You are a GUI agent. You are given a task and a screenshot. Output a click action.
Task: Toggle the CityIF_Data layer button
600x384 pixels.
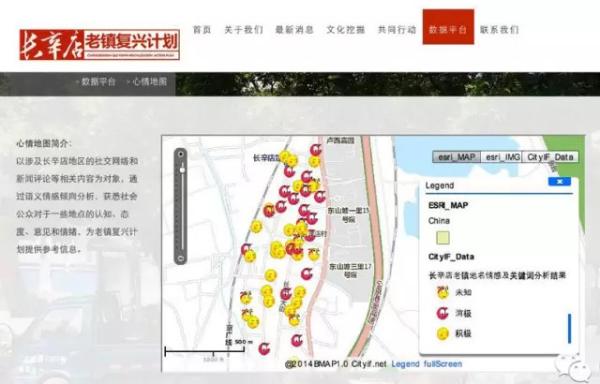coord(550,157)
